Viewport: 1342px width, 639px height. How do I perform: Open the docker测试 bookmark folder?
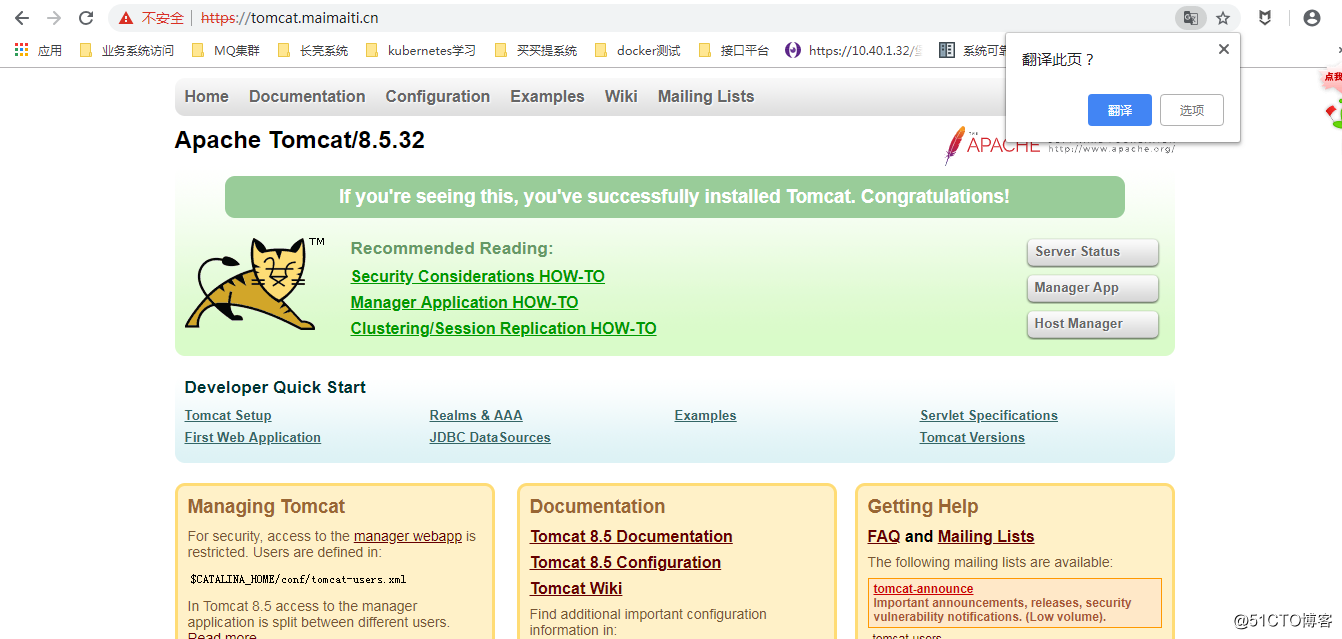click(x=637, y=50)
